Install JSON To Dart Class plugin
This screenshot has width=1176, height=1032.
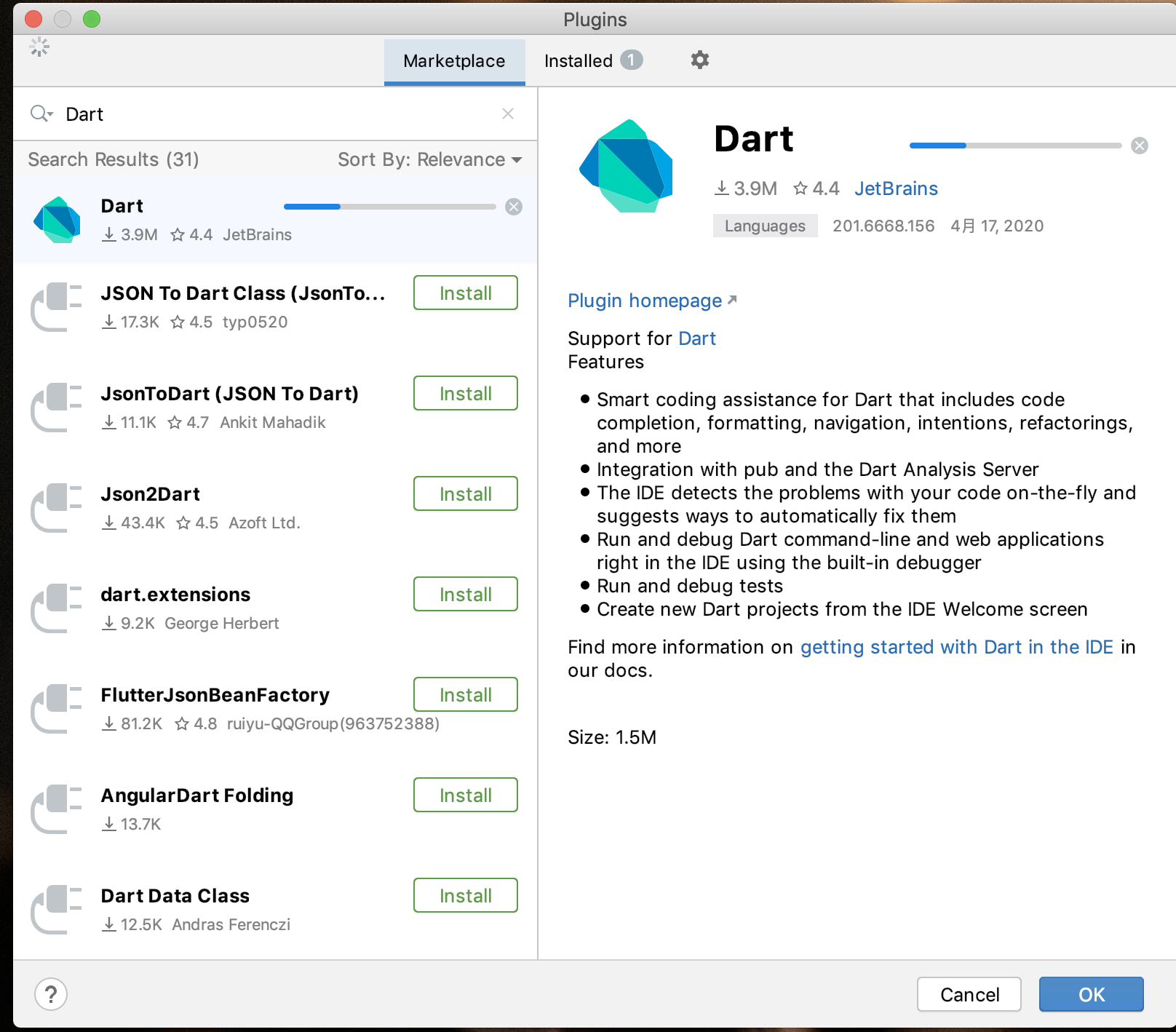pyautogui.click(x=466, y=293)
